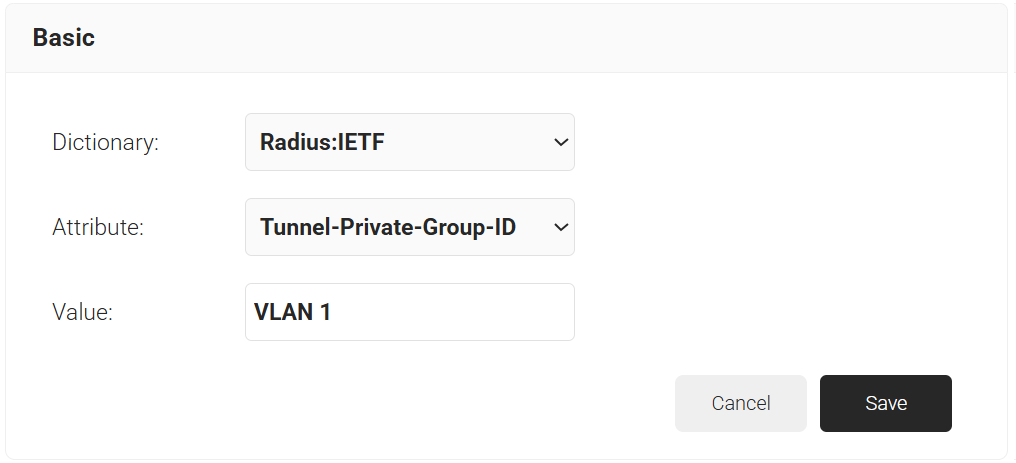Image resolution: width=1016 pixels, height=463 pixels.
Task: Click the "Attribute:" field label
Action: pyautogui.click(x=98, y=227)
